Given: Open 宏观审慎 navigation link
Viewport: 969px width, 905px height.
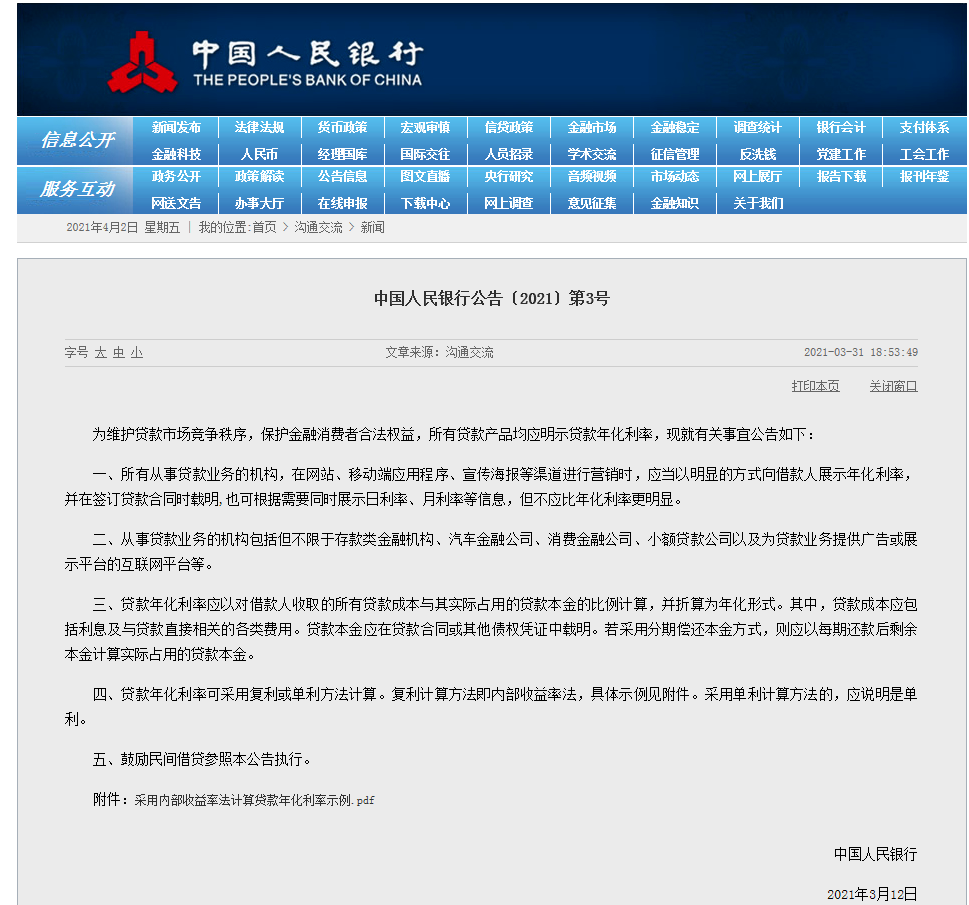Looking at the screenshot, I should coord(425,127).
